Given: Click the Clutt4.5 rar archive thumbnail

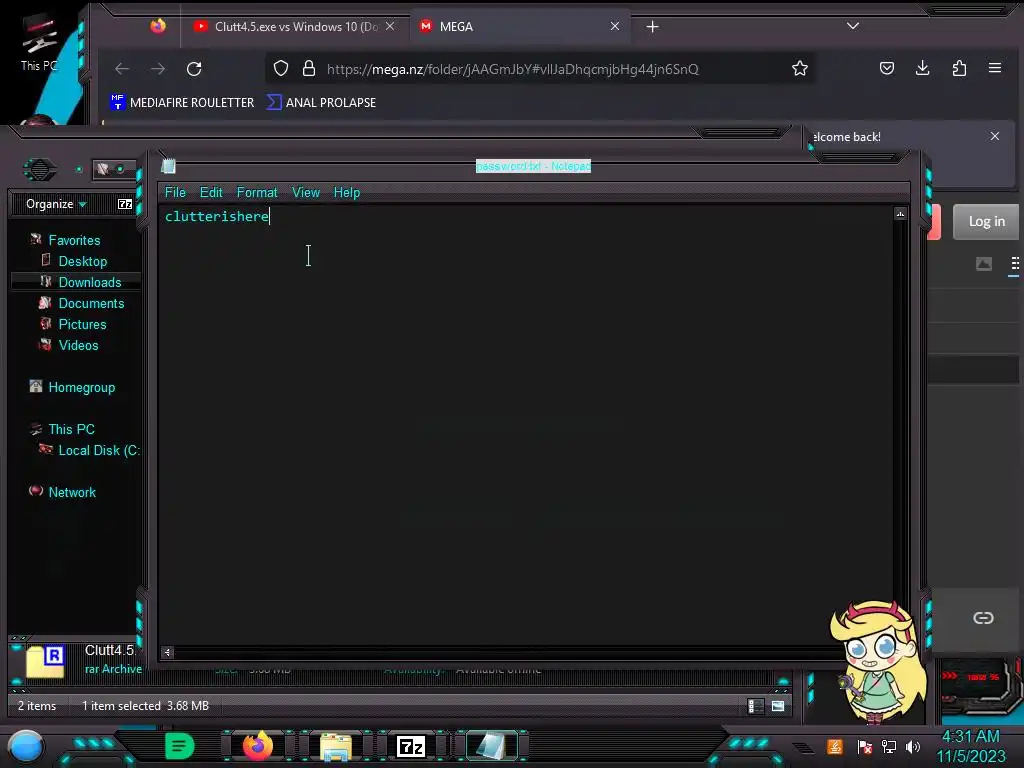Looking at the screenshot, I should coord(45,661).
